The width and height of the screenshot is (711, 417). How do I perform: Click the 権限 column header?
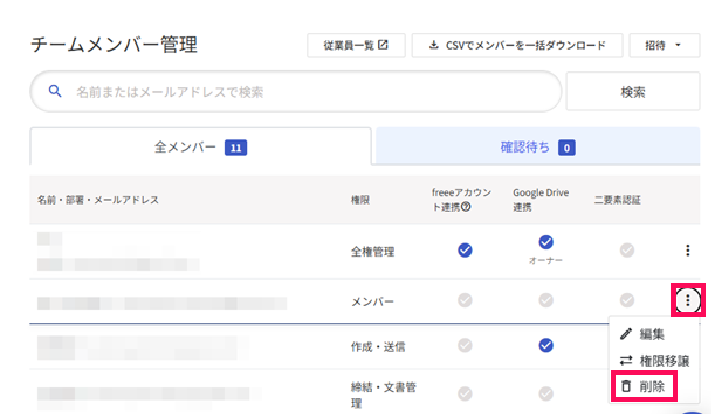point(360,200)
